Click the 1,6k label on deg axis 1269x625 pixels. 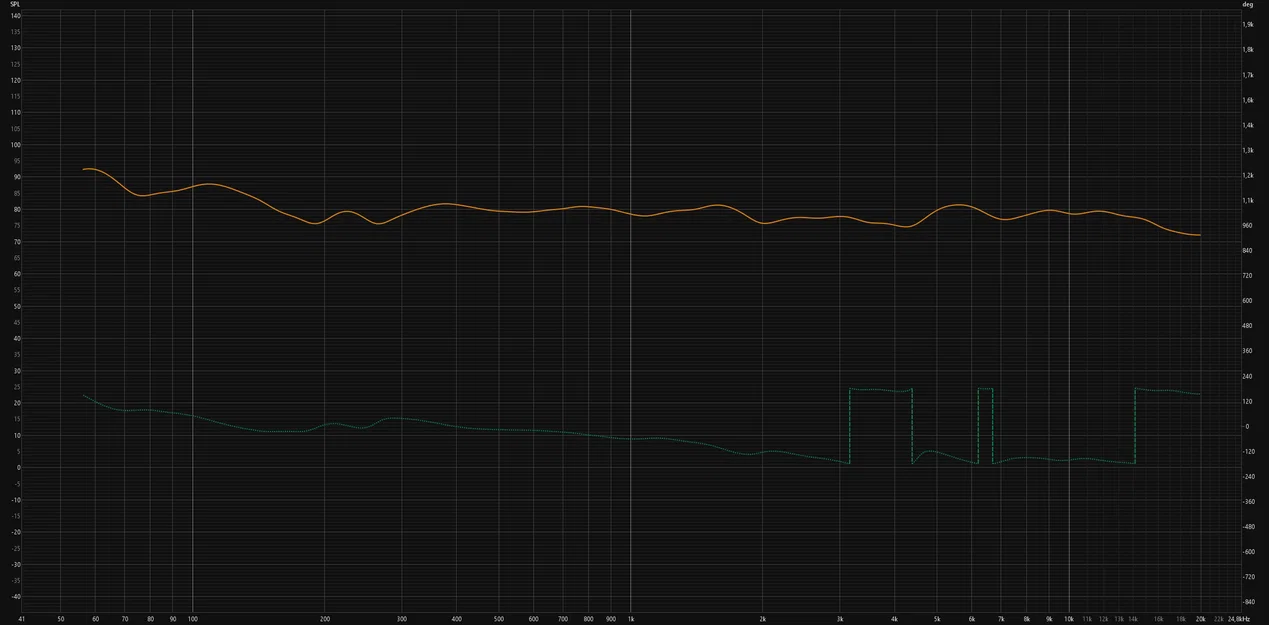coord(1248,99)
